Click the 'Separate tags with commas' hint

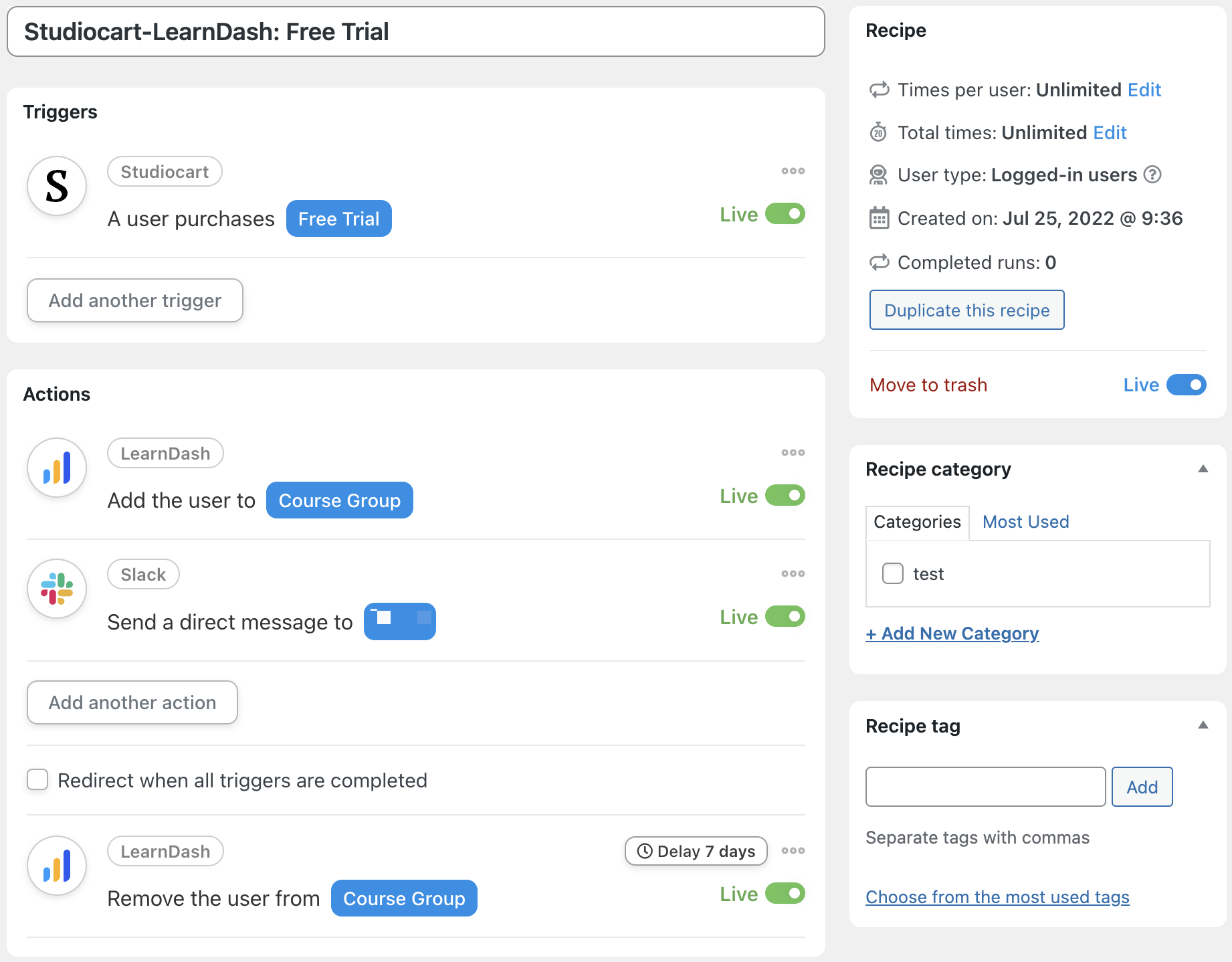coord(978,838)
